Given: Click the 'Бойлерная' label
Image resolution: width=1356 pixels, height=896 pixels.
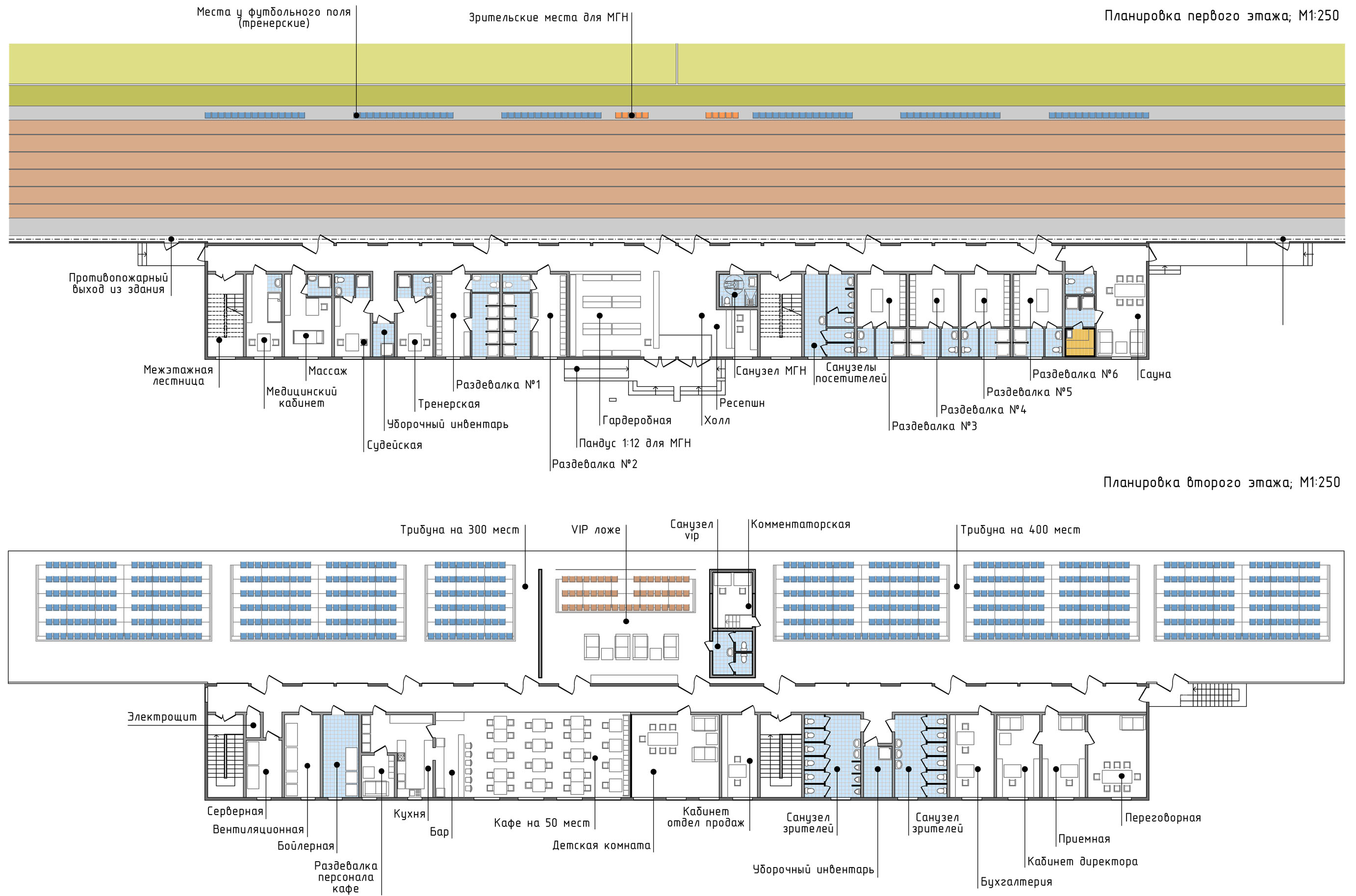Looking at the screenshot, I should click(306, 846).
